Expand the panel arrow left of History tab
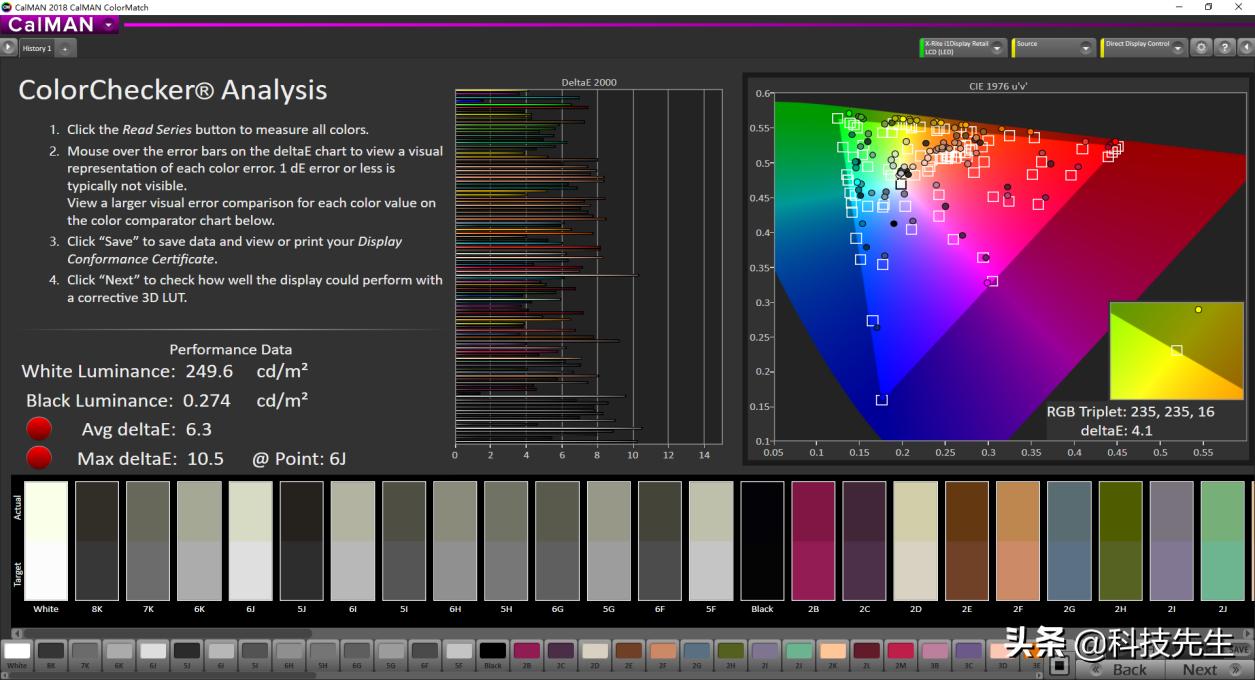 point(9,47)
